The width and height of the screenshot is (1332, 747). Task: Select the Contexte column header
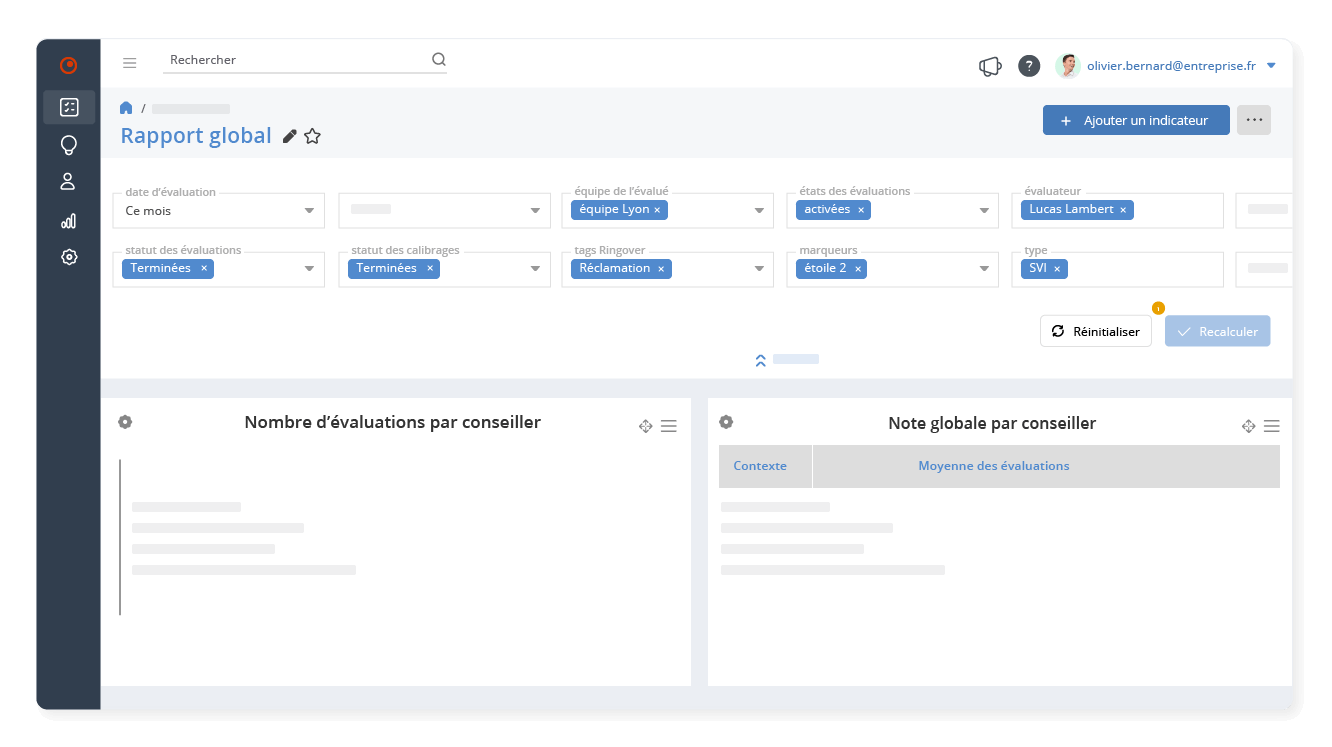760,466
